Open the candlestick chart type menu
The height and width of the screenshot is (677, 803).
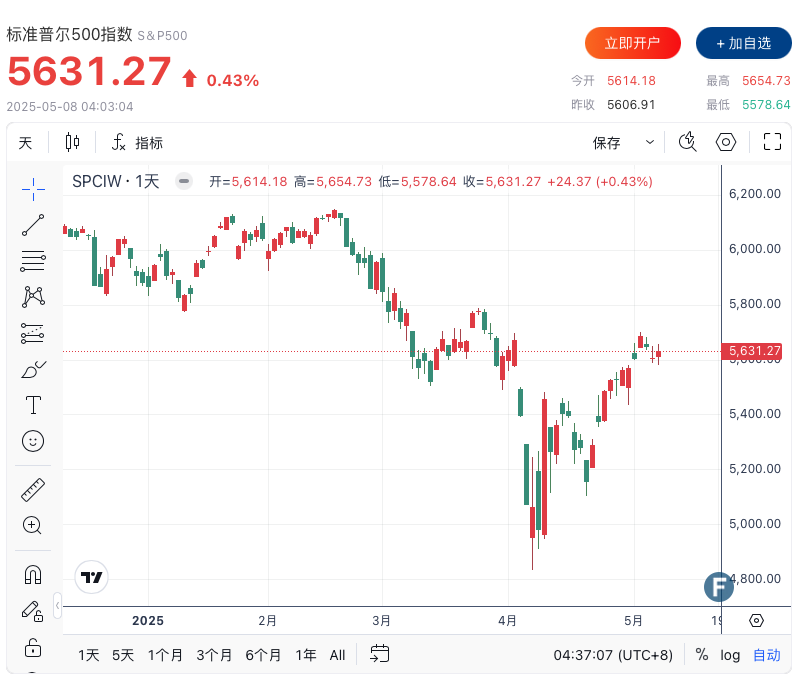[x=72, y=142]
